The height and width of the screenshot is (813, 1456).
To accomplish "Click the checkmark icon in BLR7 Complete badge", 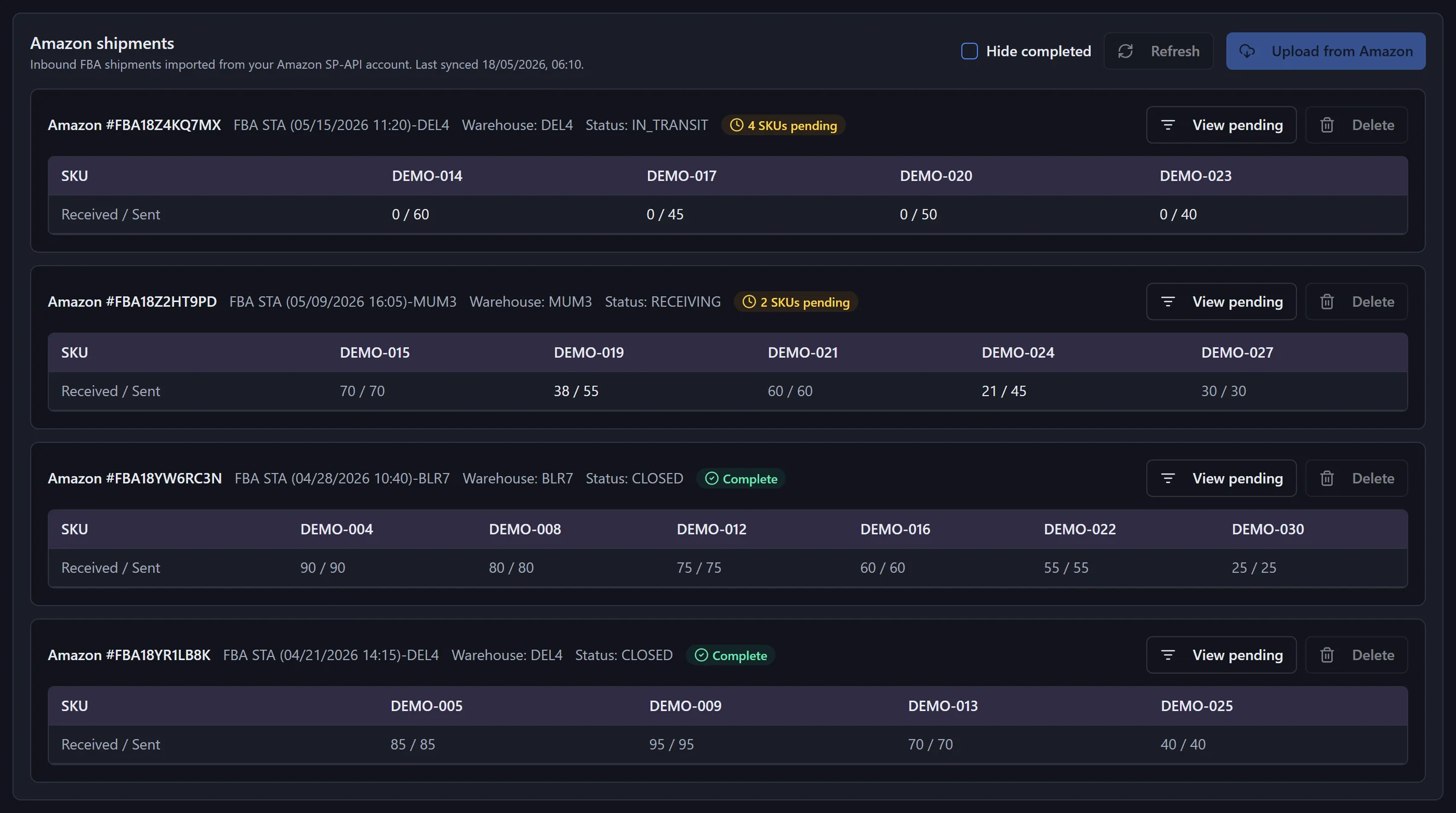I will tap(712, 479).
